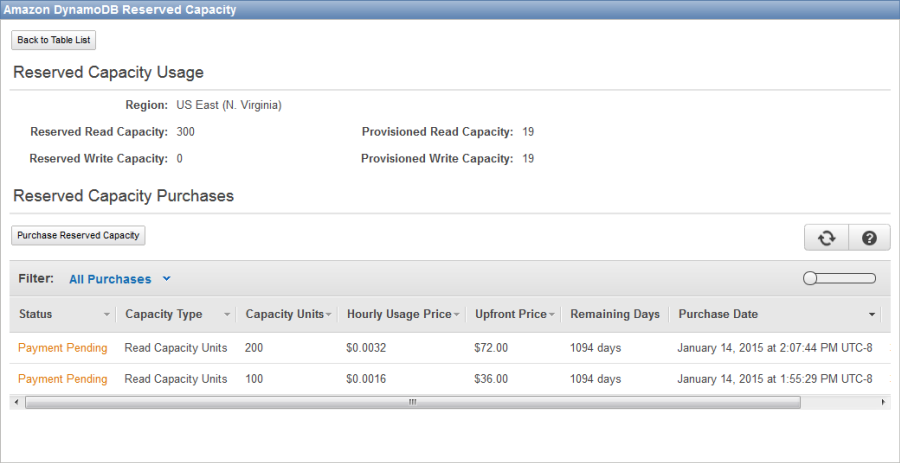Screen dimensions: 900x463
Task: Open the All Purchases filter dropdown
Action: pos(120,279)
